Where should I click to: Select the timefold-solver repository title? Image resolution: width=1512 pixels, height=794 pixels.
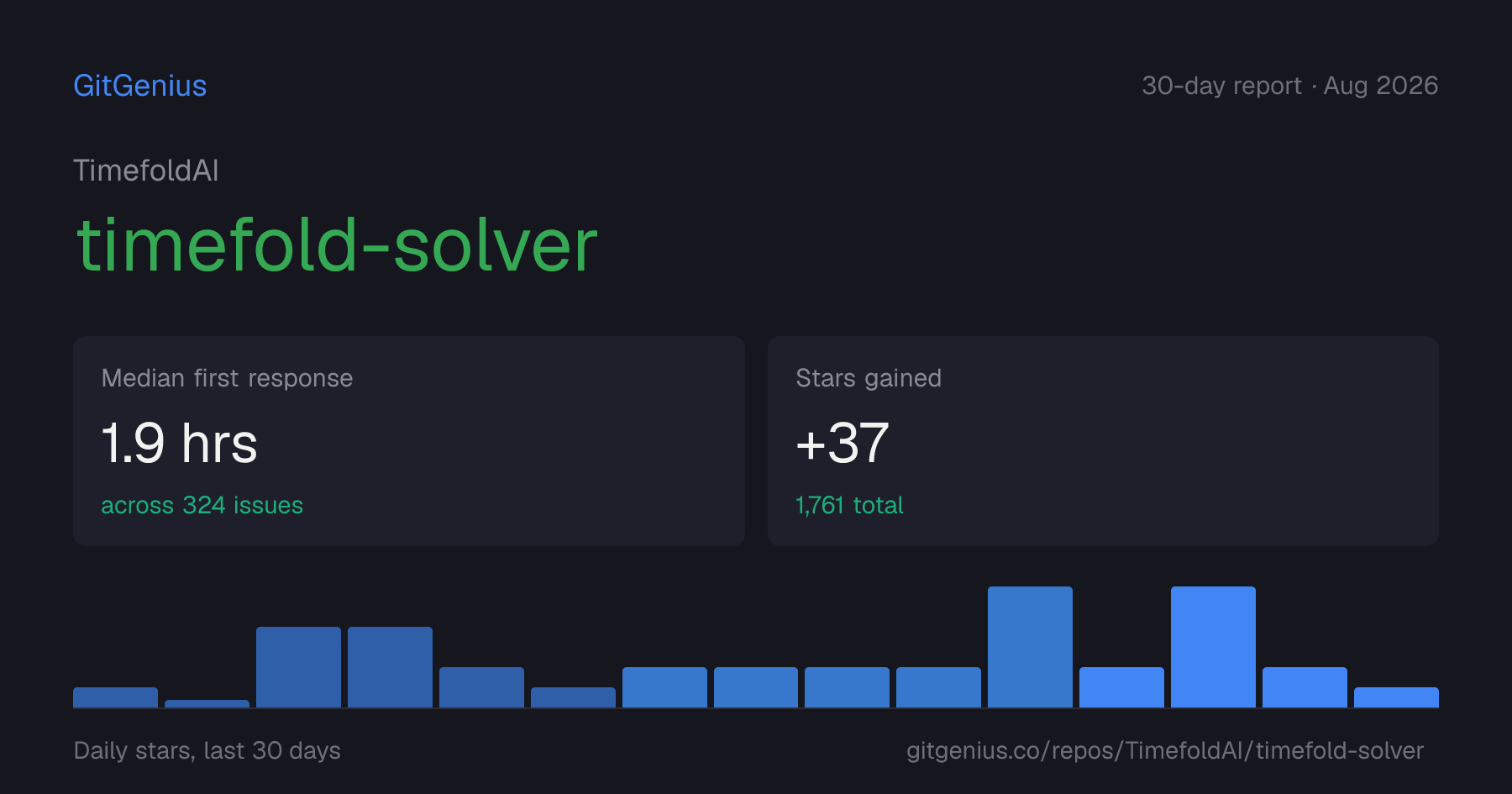337,245
